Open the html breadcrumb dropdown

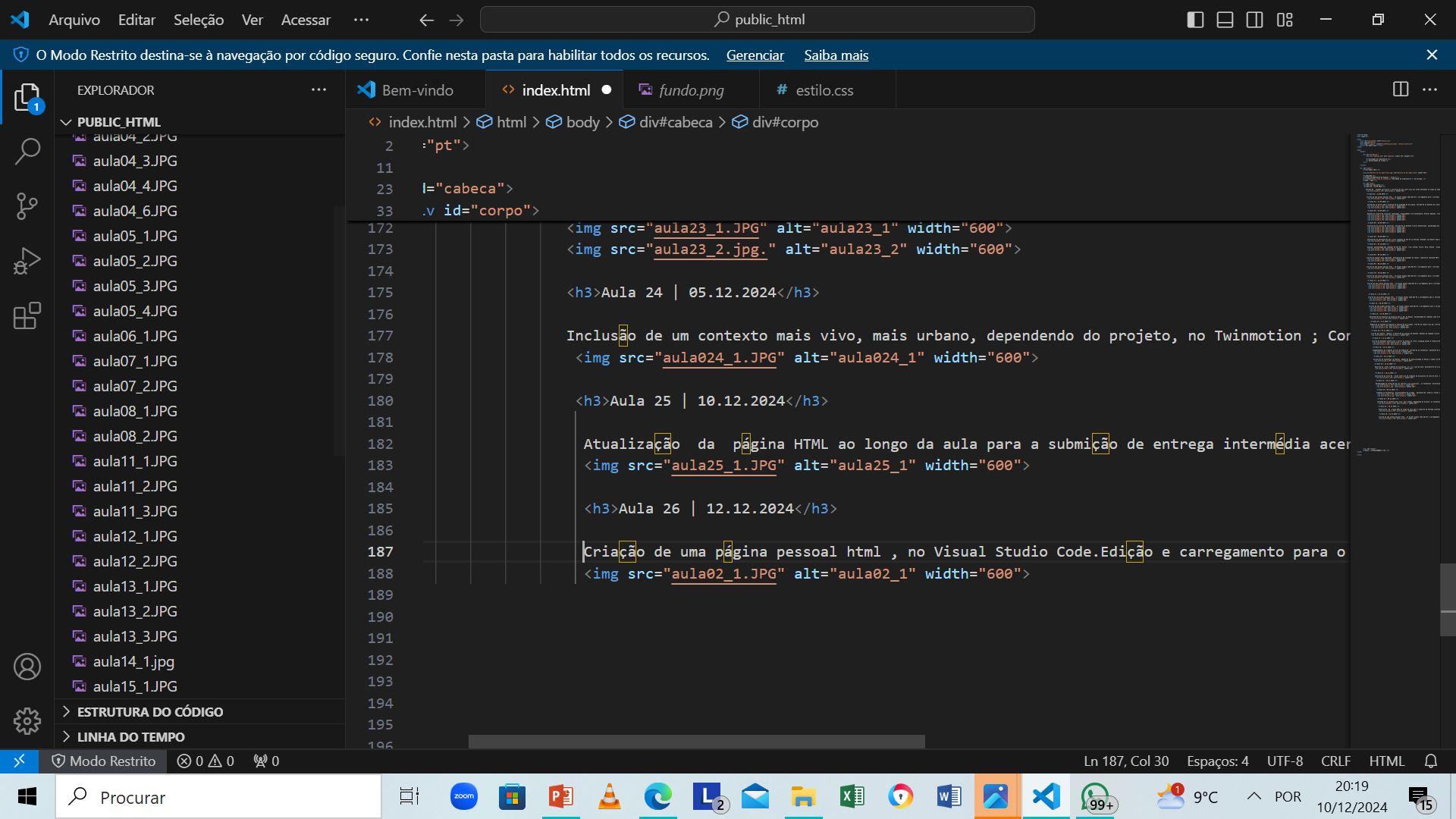(501, 122)
